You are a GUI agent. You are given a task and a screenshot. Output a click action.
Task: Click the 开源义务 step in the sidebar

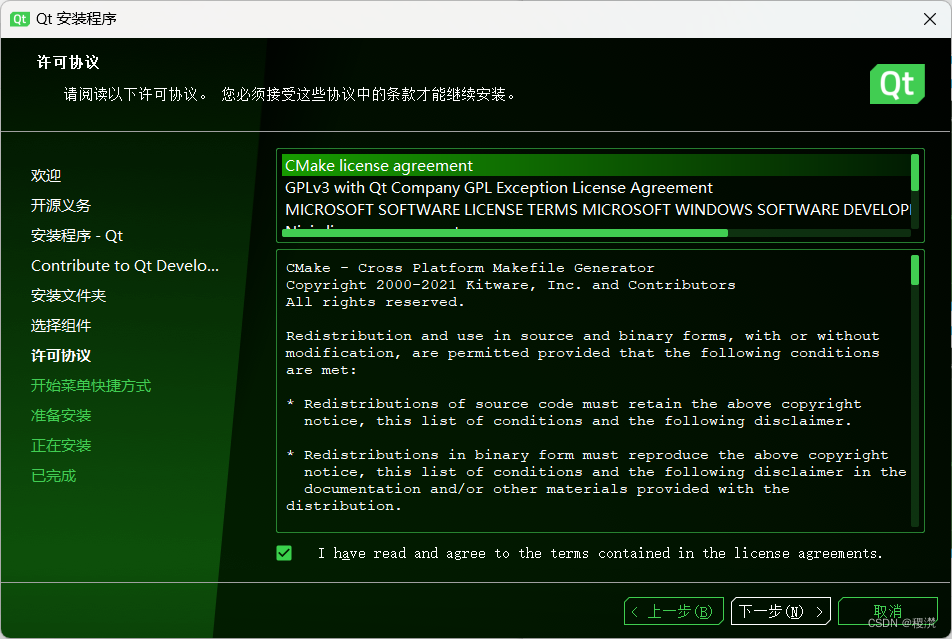coord(61,205)
